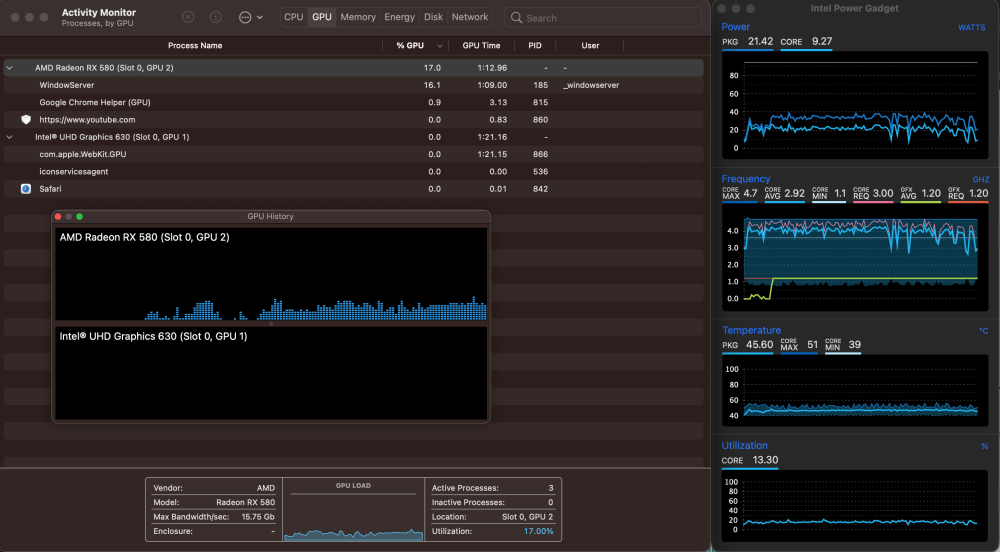Click the Temperature PKG 45.60 reading

click(x=747, y=345)
